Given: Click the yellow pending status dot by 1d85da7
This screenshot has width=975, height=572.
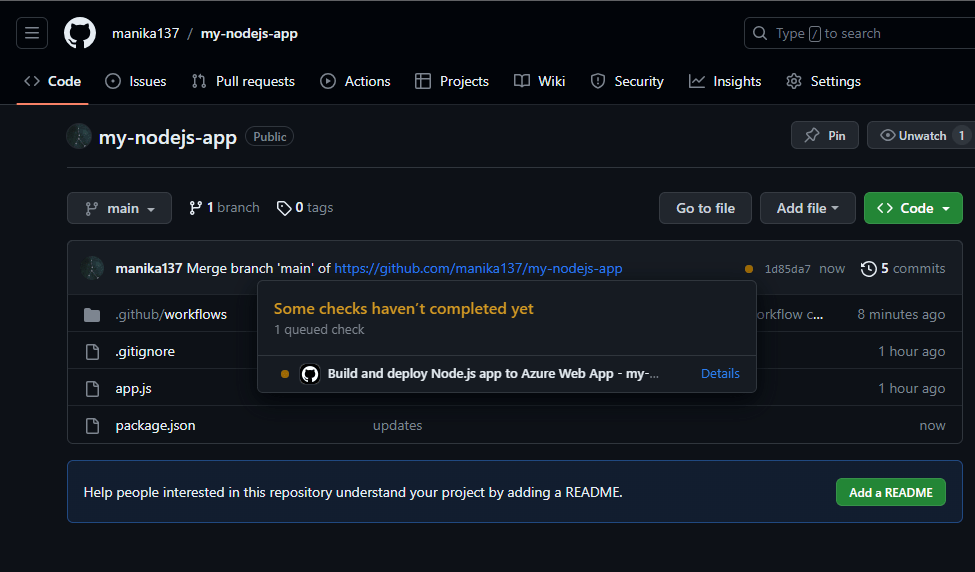Looking at the screenshot, I should click(749, 269).
